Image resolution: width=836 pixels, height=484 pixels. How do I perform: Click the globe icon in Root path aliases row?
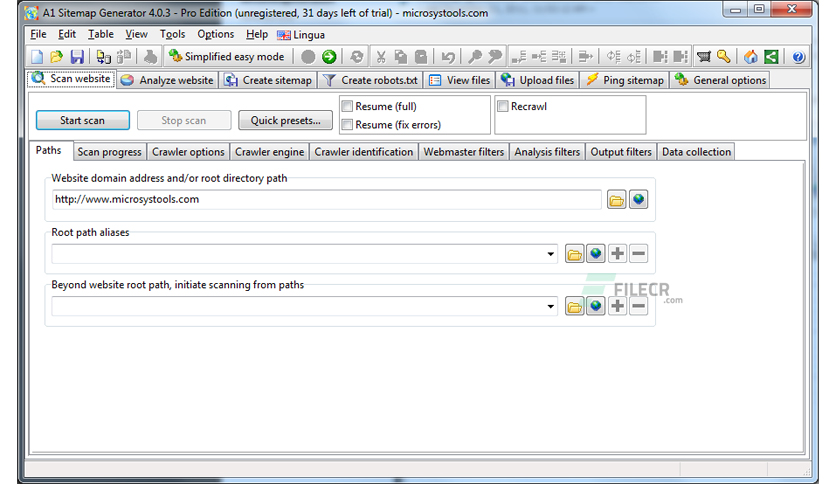[596, 254]
